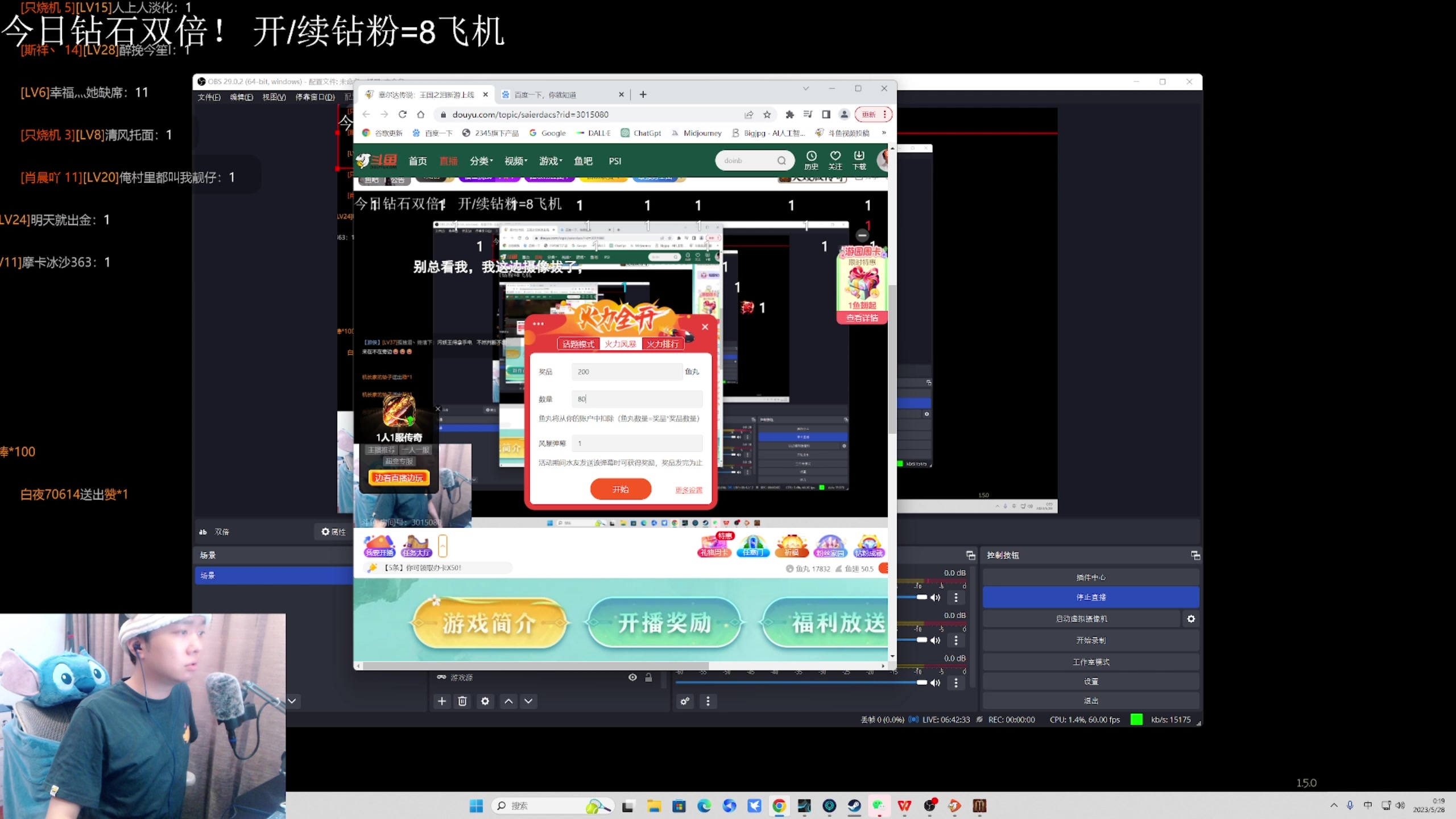Screen dimensions: 1456x819
Task: Open virtual camera settings gear
Action: tap(1192, 618)
